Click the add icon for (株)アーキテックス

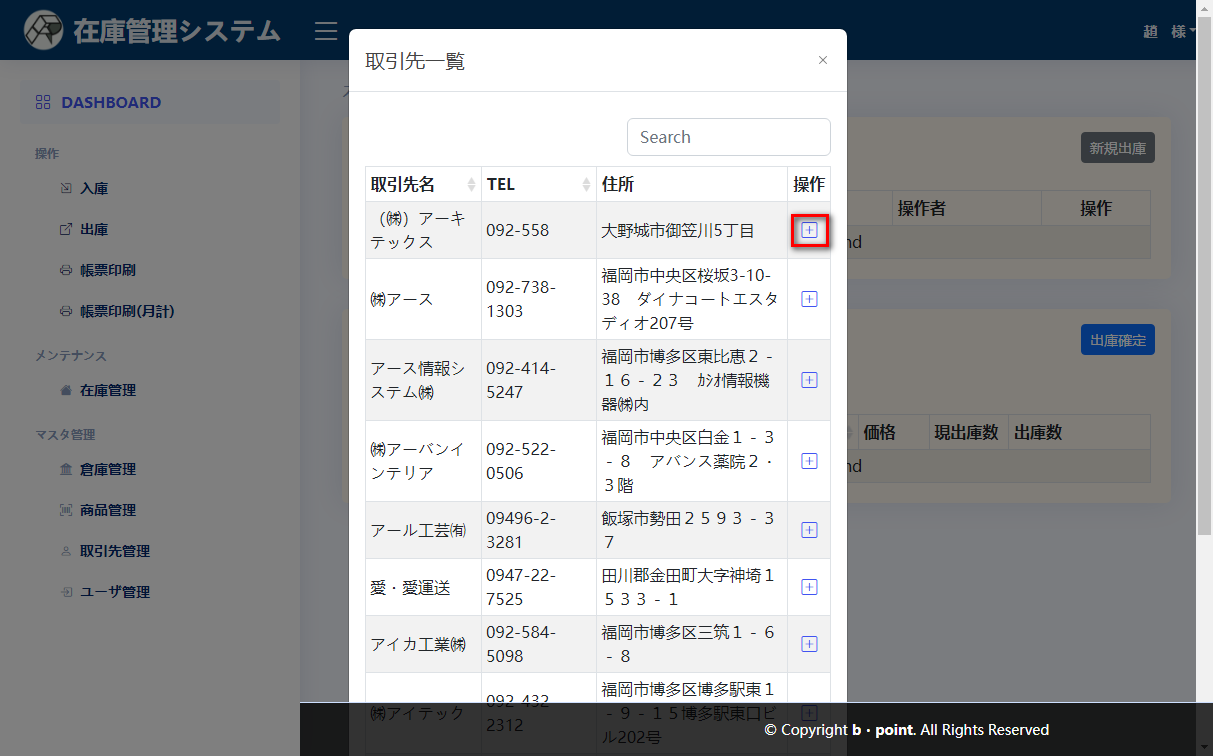tap(809, 230)
